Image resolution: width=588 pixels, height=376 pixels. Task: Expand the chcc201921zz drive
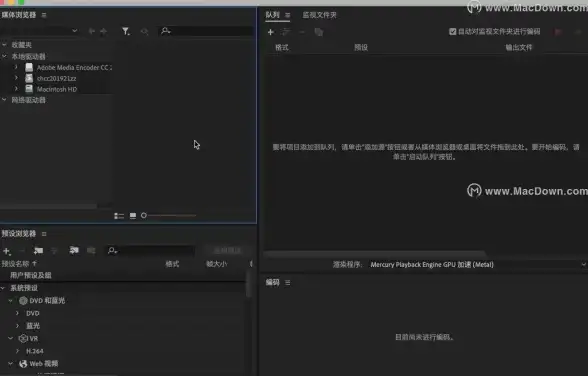tap(16, 78)
